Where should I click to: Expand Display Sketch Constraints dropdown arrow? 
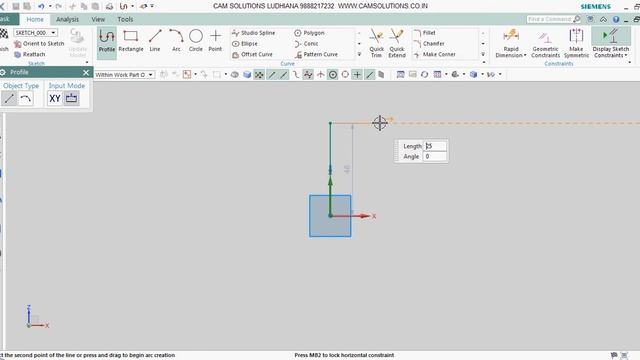(626, 55)
